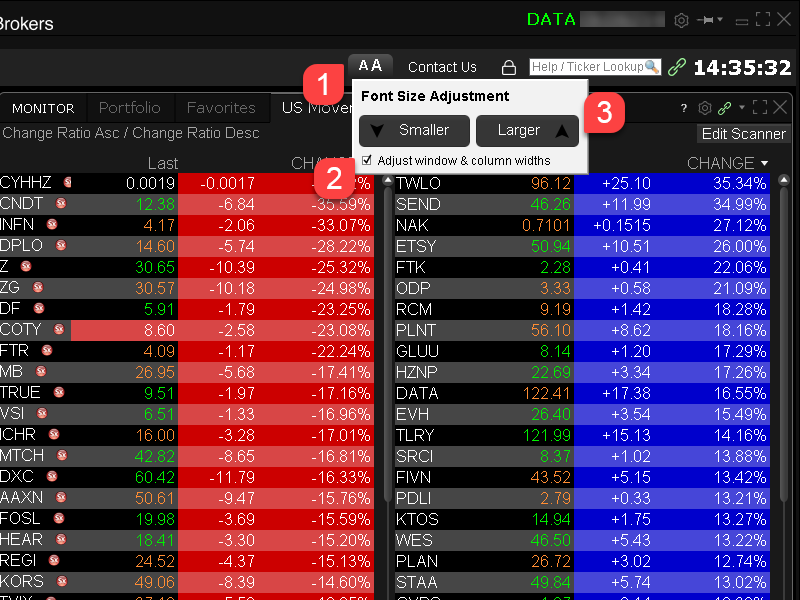Click the shortable icon next to FOSL
The width and height of the screenshot is (800, 600).
(x=59, y=518)
